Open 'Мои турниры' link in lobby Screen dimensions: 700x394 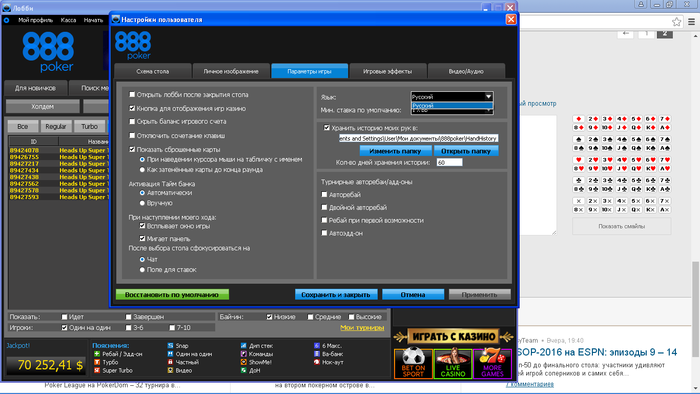click(x=362, y=328)
